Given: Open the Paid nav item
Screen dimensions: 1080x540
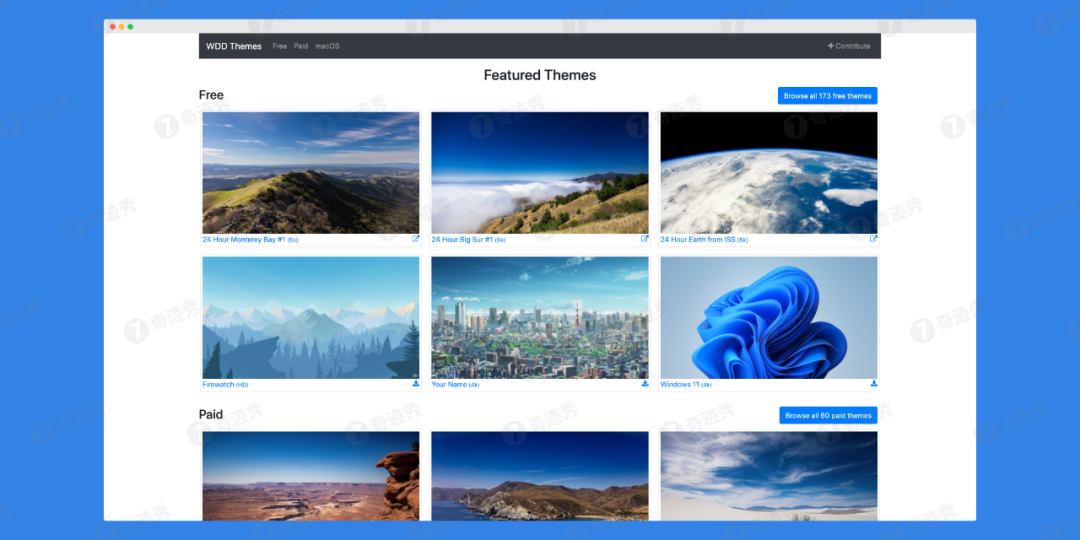Looking at the screenshot, I should point(301,46).
